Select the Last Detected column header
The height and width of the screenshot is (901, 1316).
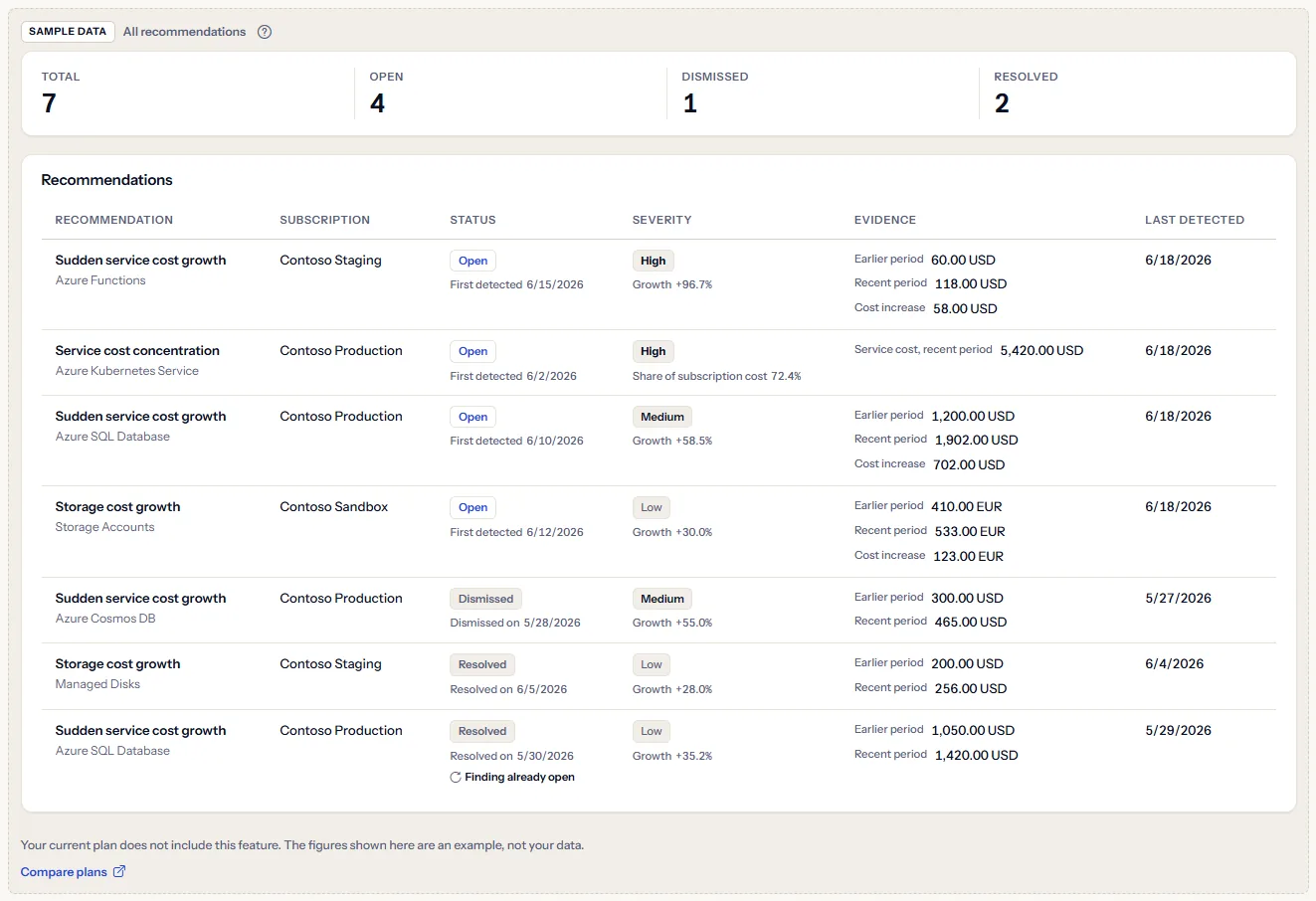(1195, 220)
